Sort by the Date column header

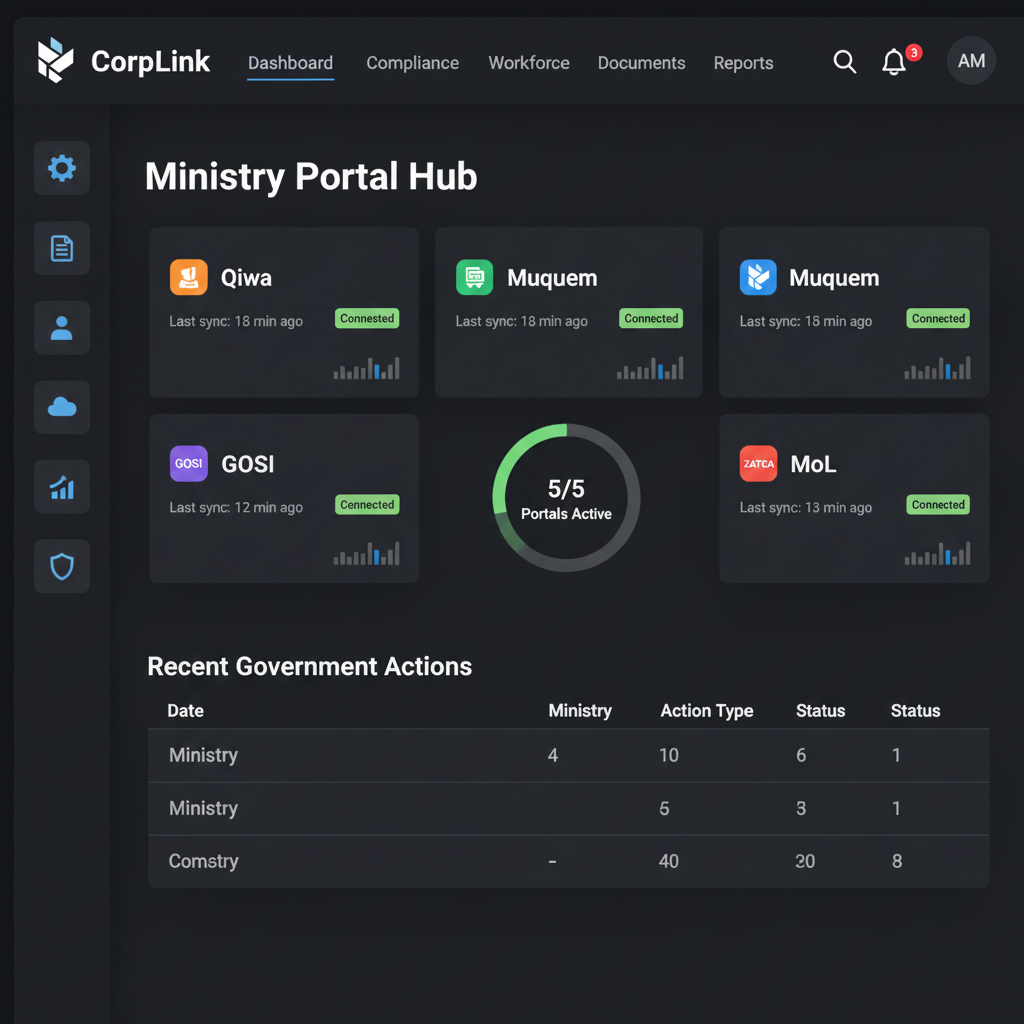tap(185, 711)
